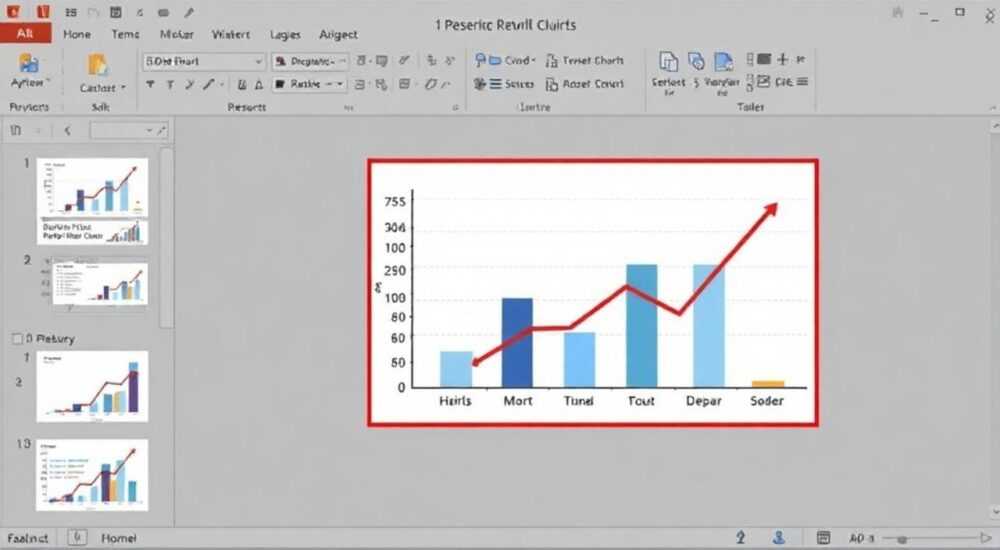Click the Roset Court button
1000x550 pixels.
pyautogui.click(x=585, y=84)
